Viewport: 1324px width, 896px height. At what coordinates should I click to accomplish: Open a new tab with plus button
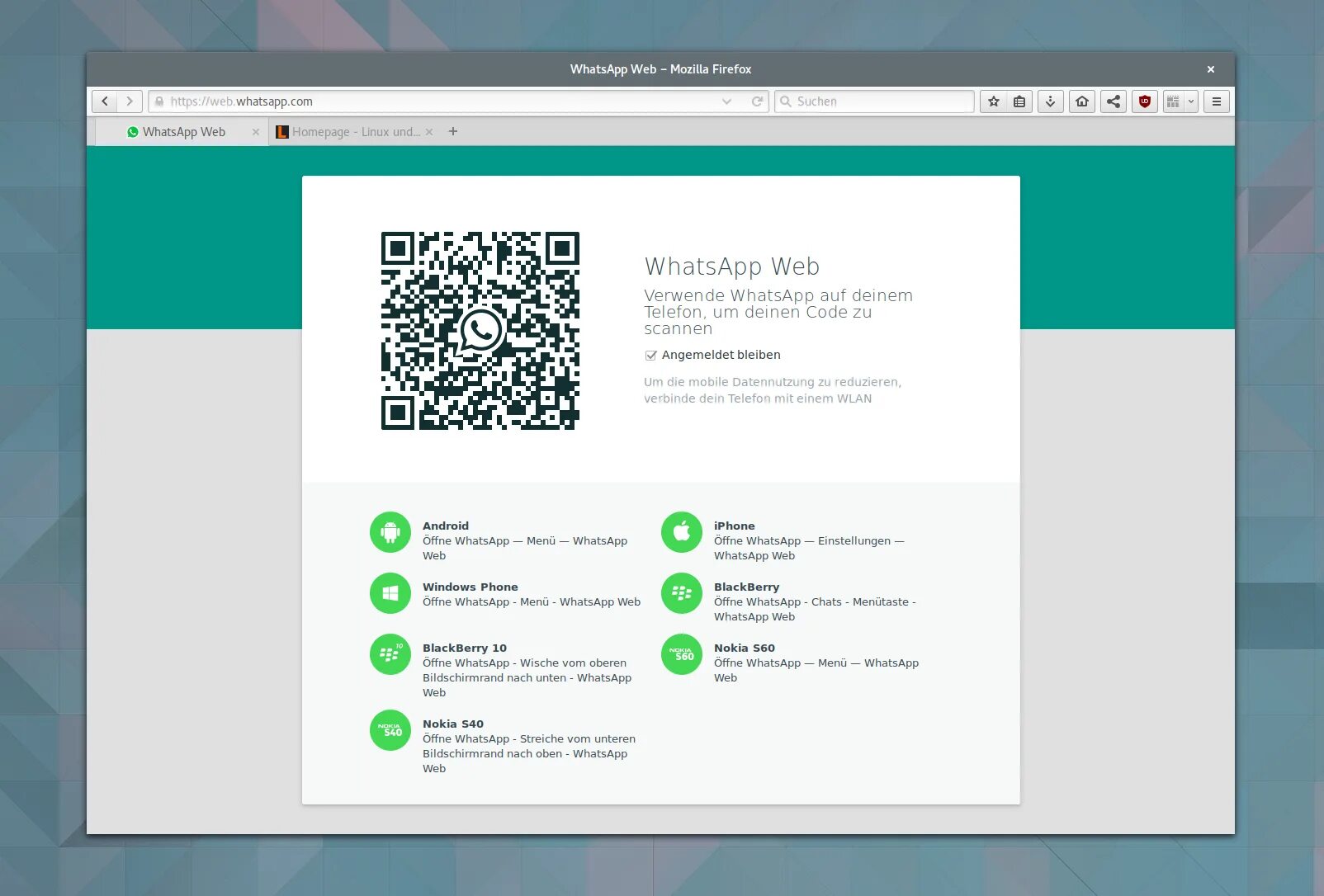coord(452,131)
